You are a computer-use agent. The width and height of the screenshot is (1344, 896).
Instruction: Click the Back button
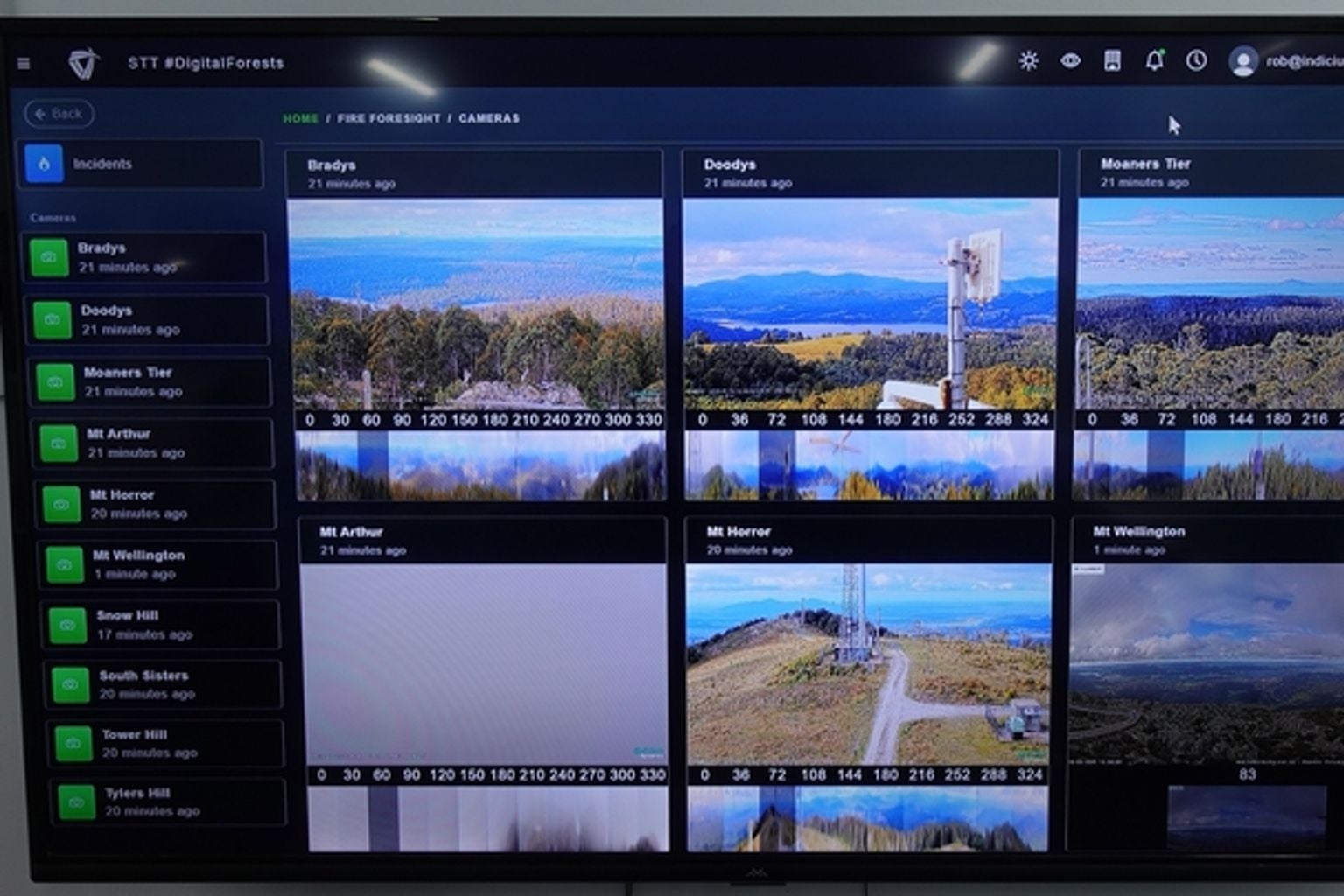59,114
